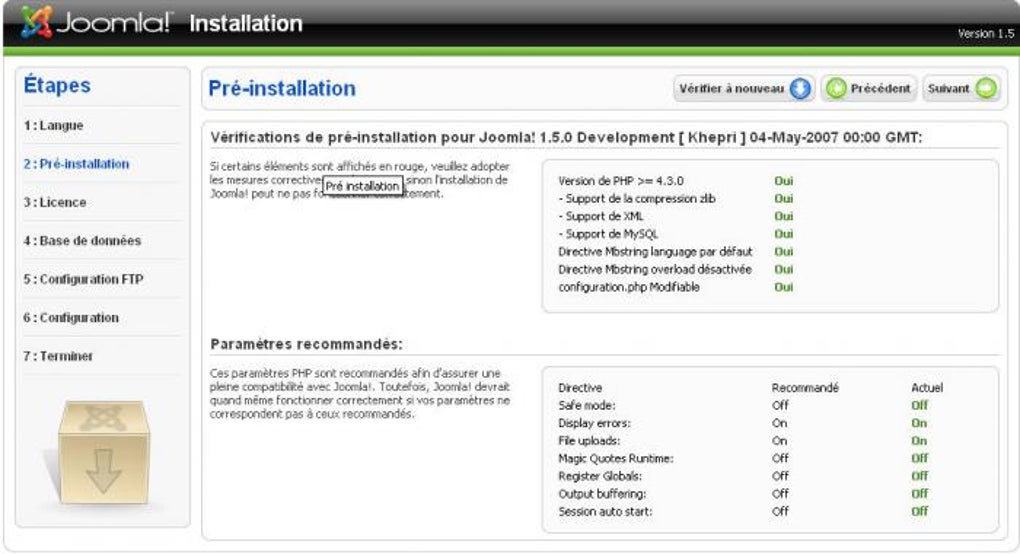Viewport: 1020px width, 554px height.
Task: Click the Installation title in the header
Action: point(246,23)
